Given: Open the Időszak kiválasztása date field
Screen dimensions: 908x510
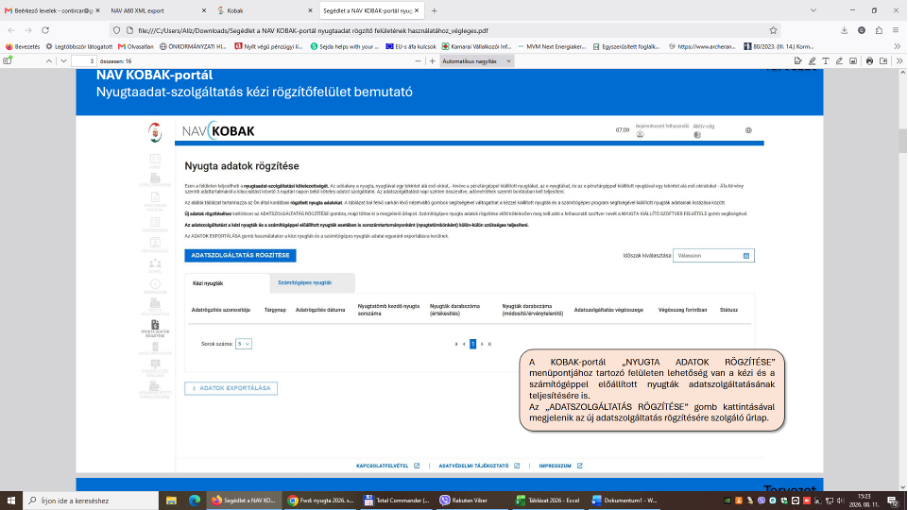Looking at the screenshot, I should pos(713,255).
